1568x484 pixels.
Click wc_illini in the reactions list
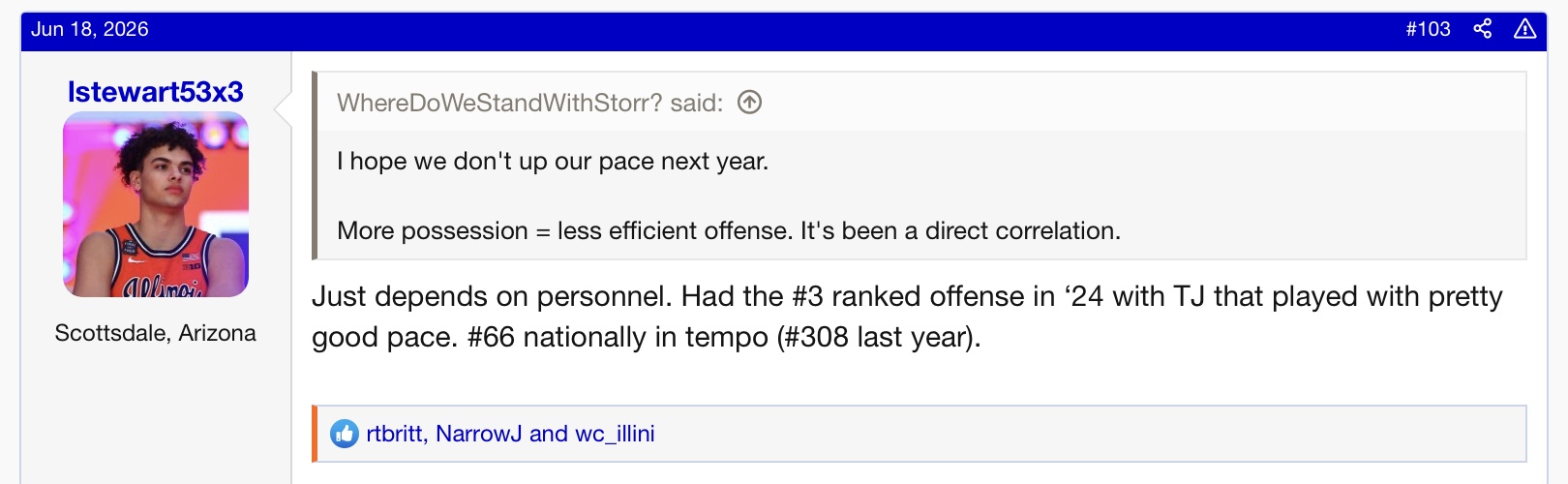(615, 434)
